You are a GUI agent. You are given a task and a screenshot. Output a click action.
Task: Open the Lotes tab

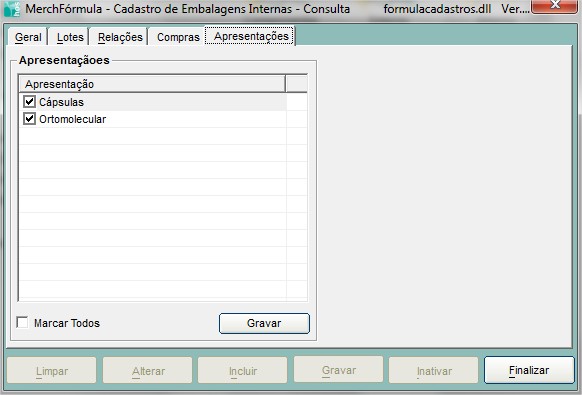tap(70, 37)
